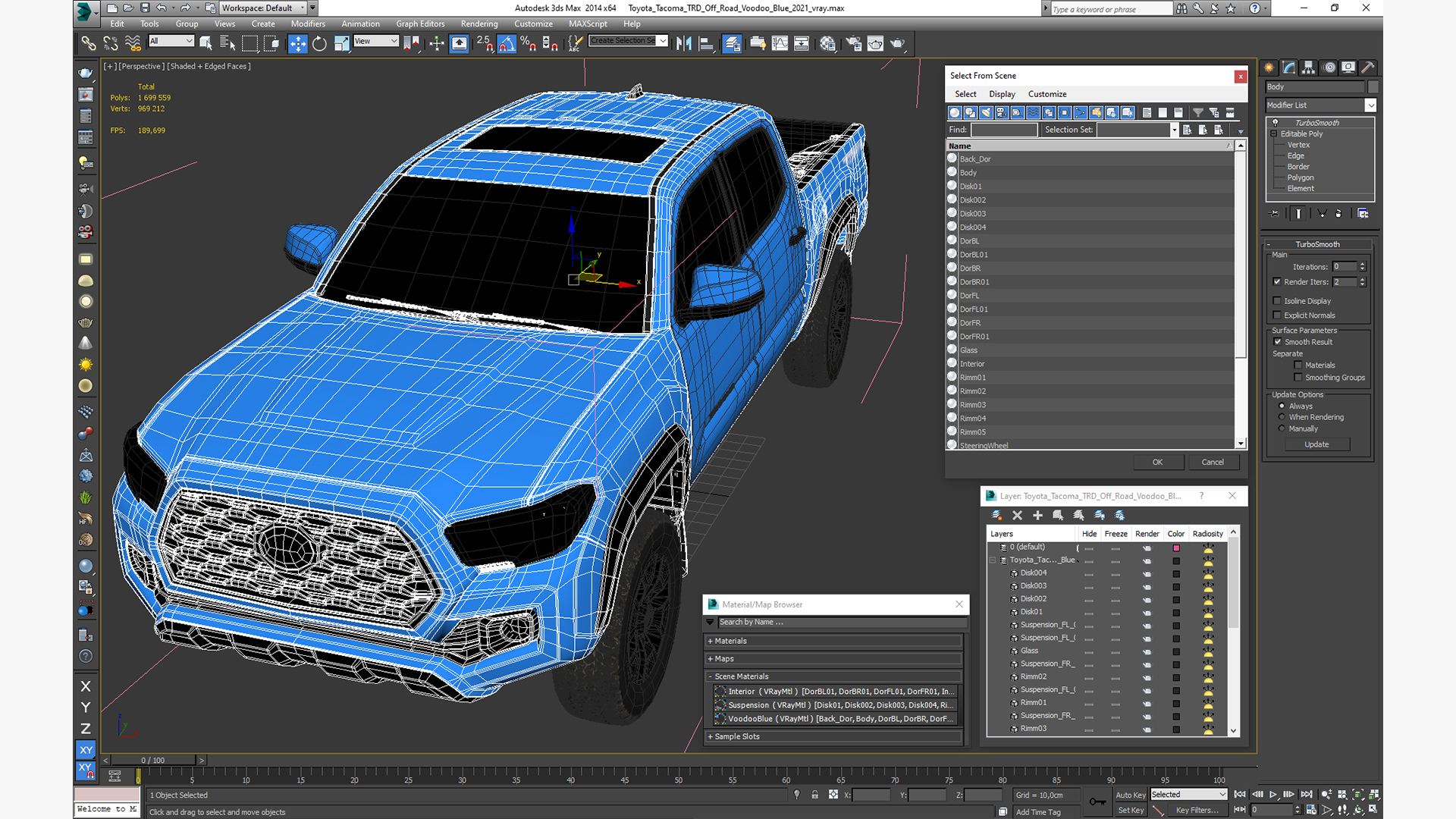Click the TurboSmooth Update button
The height and width of the screenshot is (819, 1456).
click(x=1316, y=444)
